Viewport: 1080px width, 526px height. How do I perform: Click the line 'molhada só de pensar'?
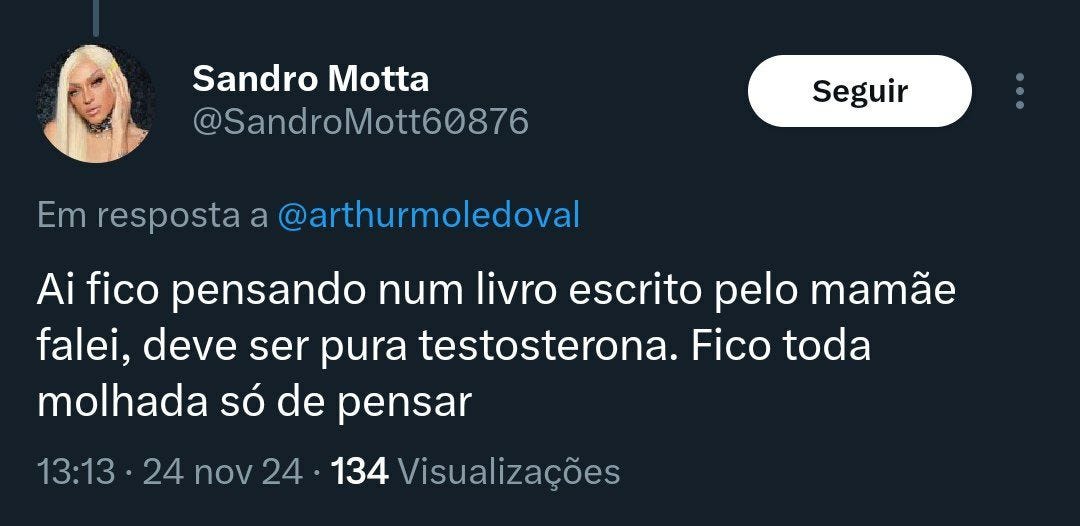click(x=254, y=403)
